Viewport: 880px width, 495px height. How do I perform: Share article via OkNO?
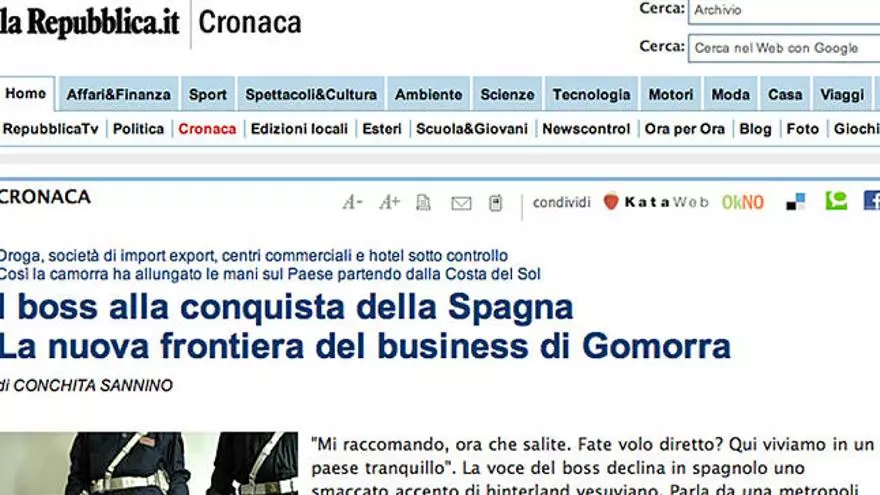742,202
